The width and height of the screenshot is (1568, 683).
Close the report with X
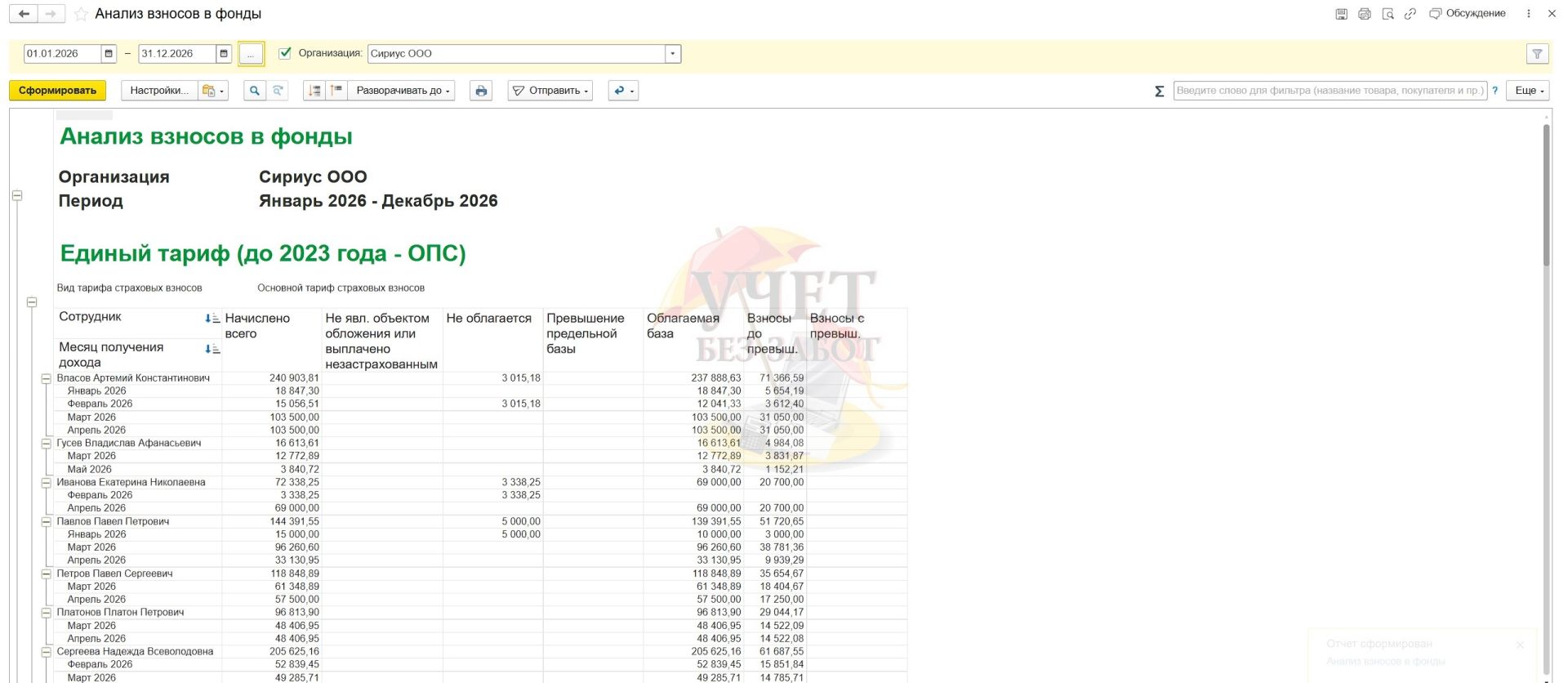pos(1552,14)
